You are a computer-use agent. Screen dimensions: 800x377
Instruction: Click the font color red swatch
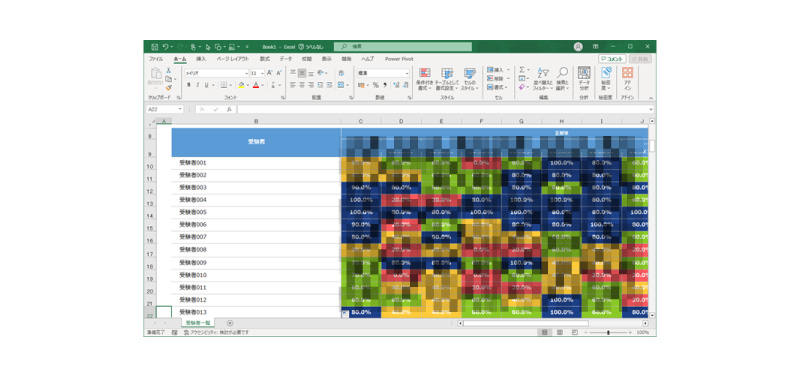click(256, 85)
